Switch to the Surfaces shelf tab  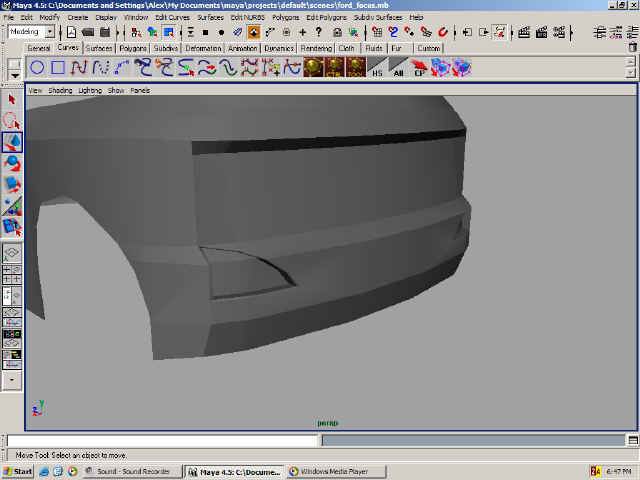tap(99, 47)
